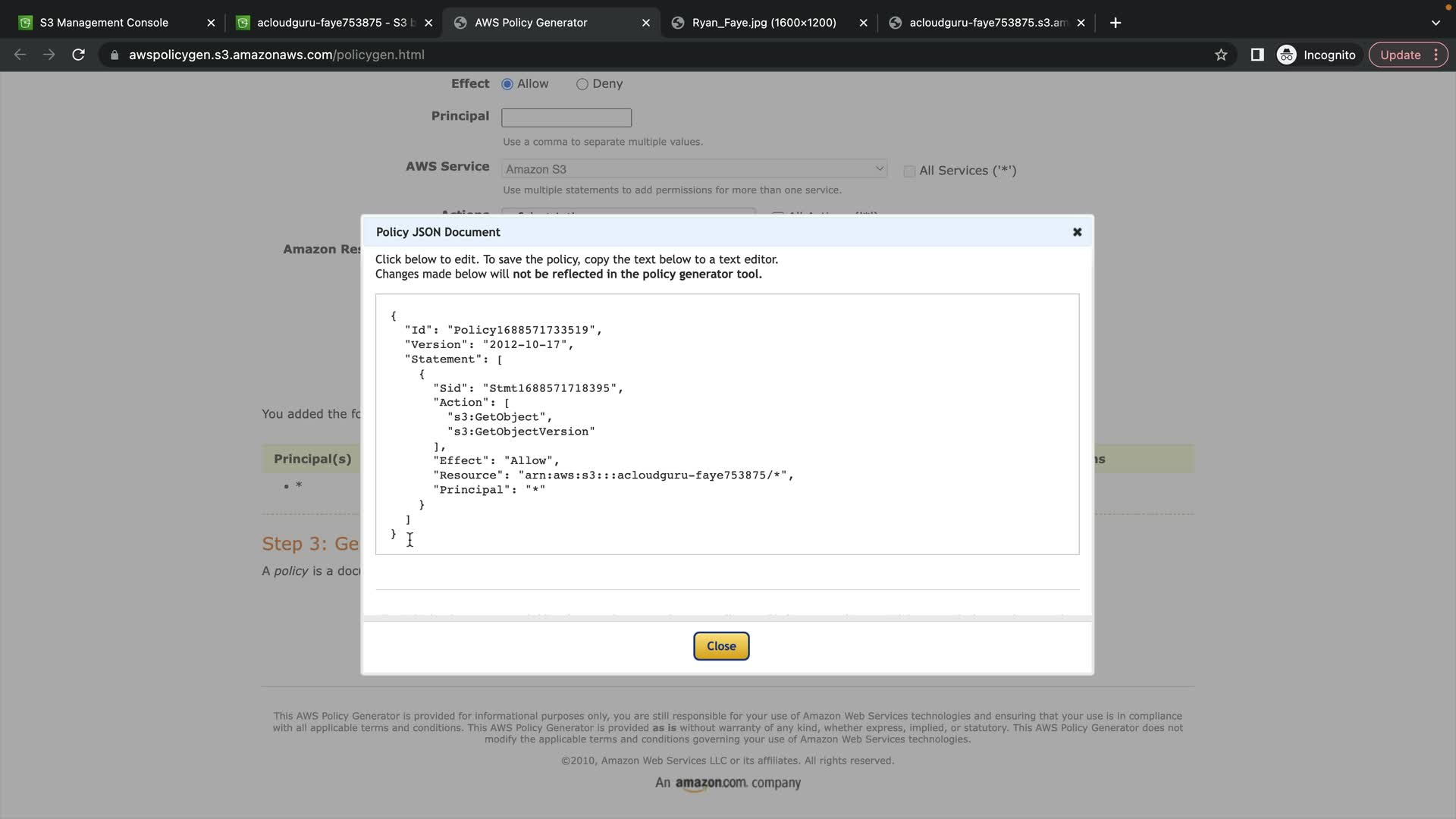Click the browser reload icon
Viewport: 1456px width, 819px height.
pyautogui.click(x=78, y=55)
